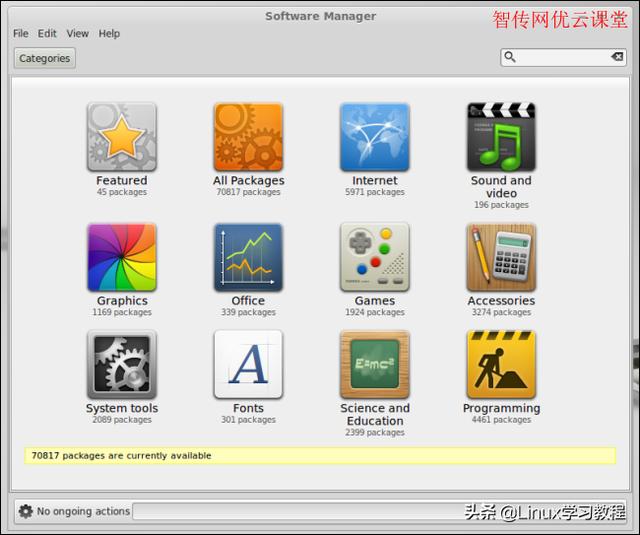
Task: Open the Accessories calculator icon
Action: click(x=501, y=257)
